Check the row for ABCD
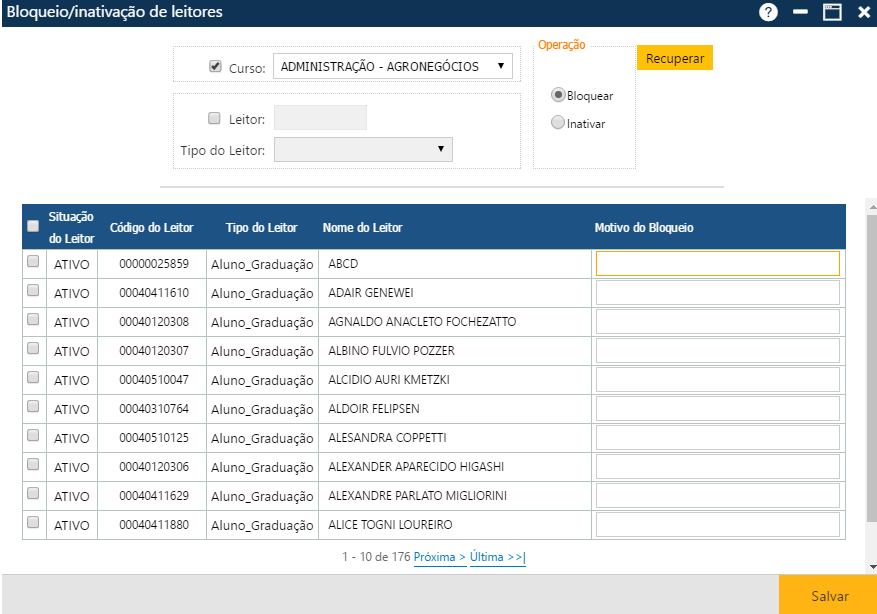Viewport: 877px width, 614px height. click(x=33, y=263)
